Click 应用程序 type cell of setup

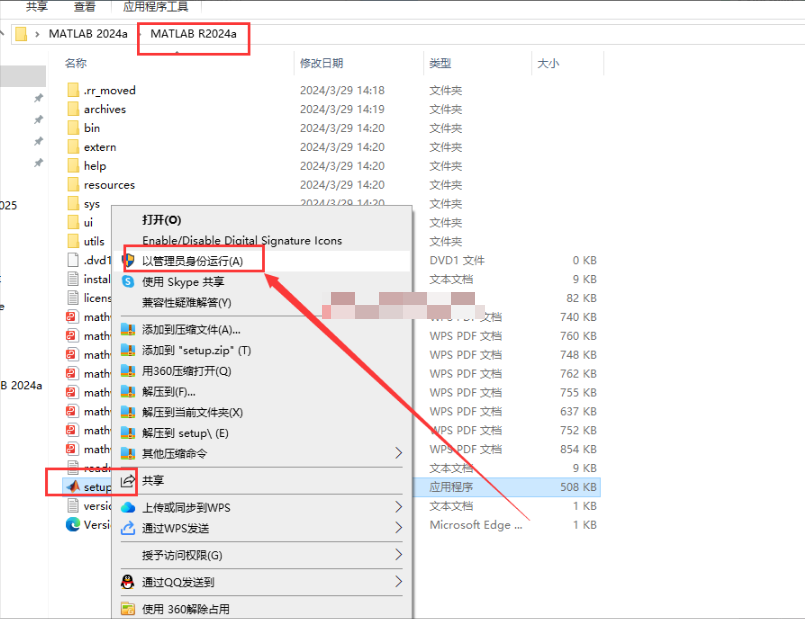(451, 487)
